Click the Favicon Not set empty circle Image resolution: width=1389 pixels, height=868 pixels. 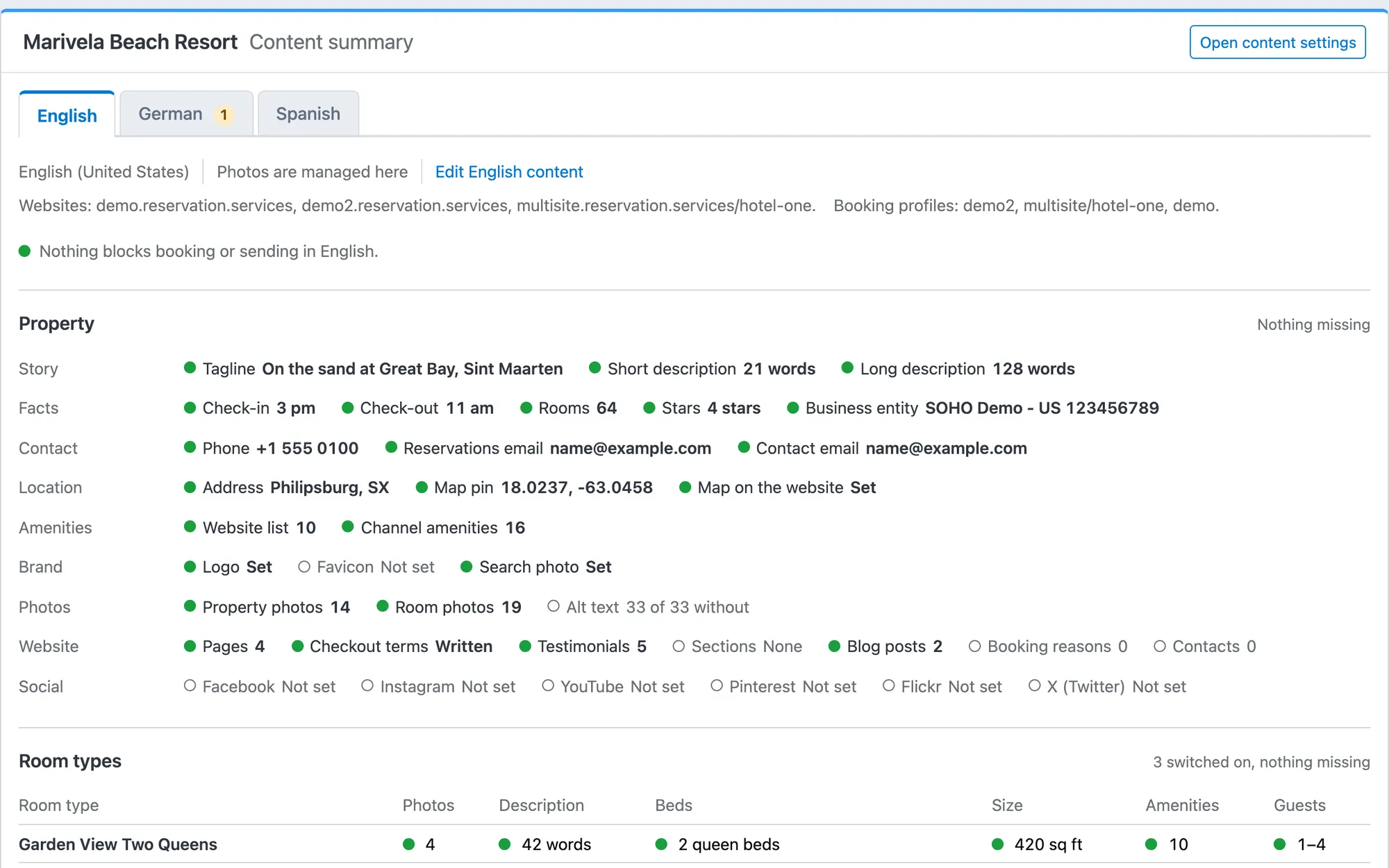[x=304, y=567]
